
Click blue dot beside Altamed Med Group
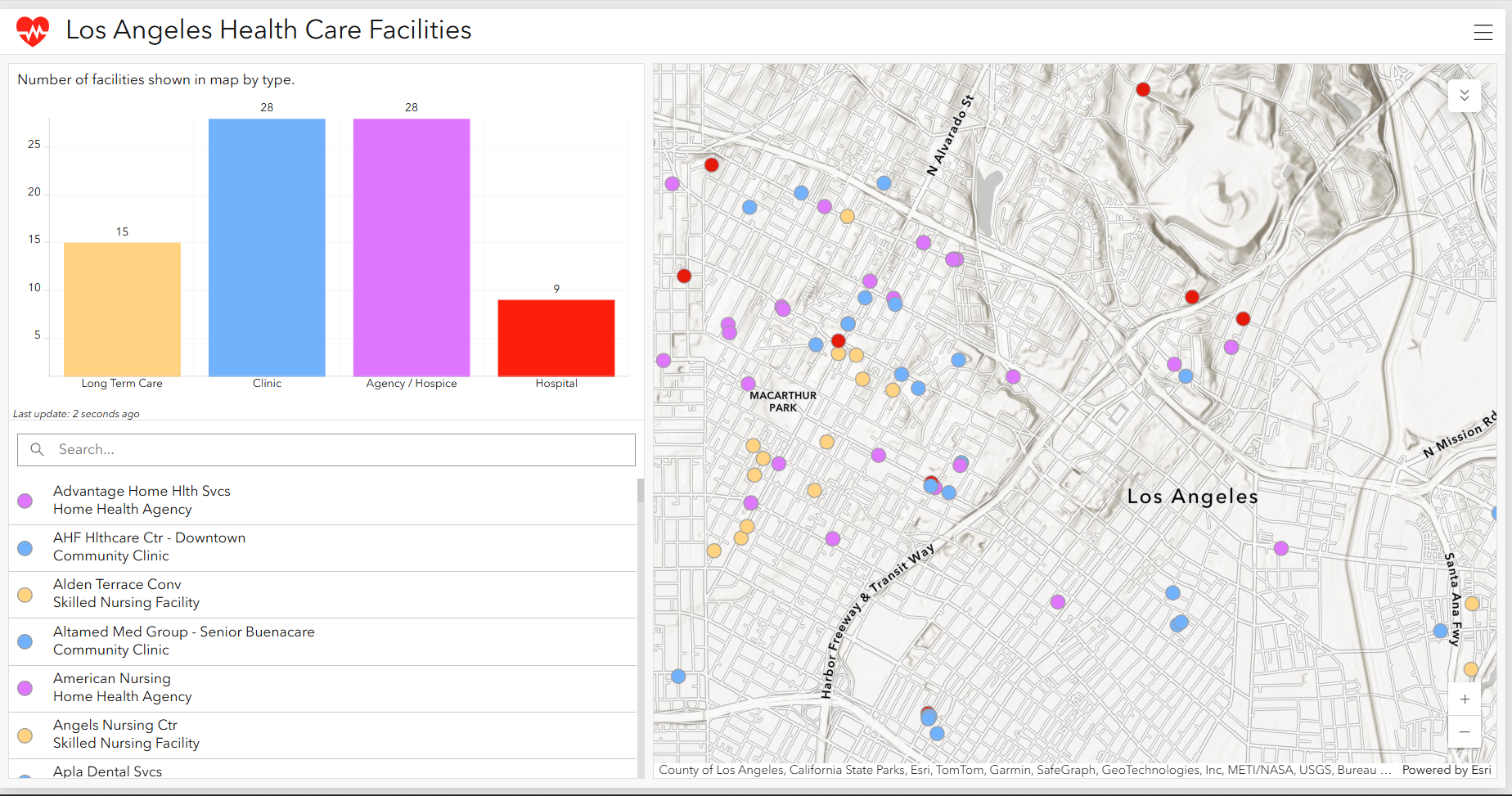click(x=25, y=641)
